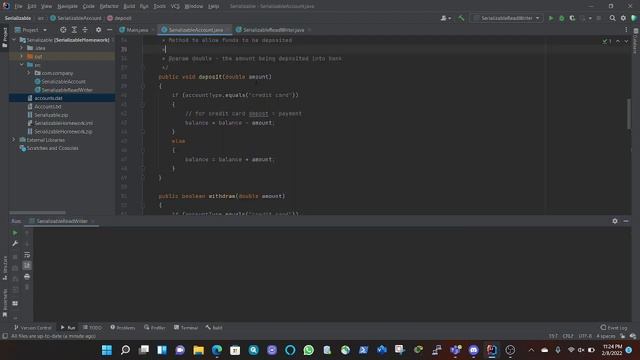This screenshot has width=640, height=360.
Task: Open IDE settings gear in toolbar
Action: [x=623, y=18]
